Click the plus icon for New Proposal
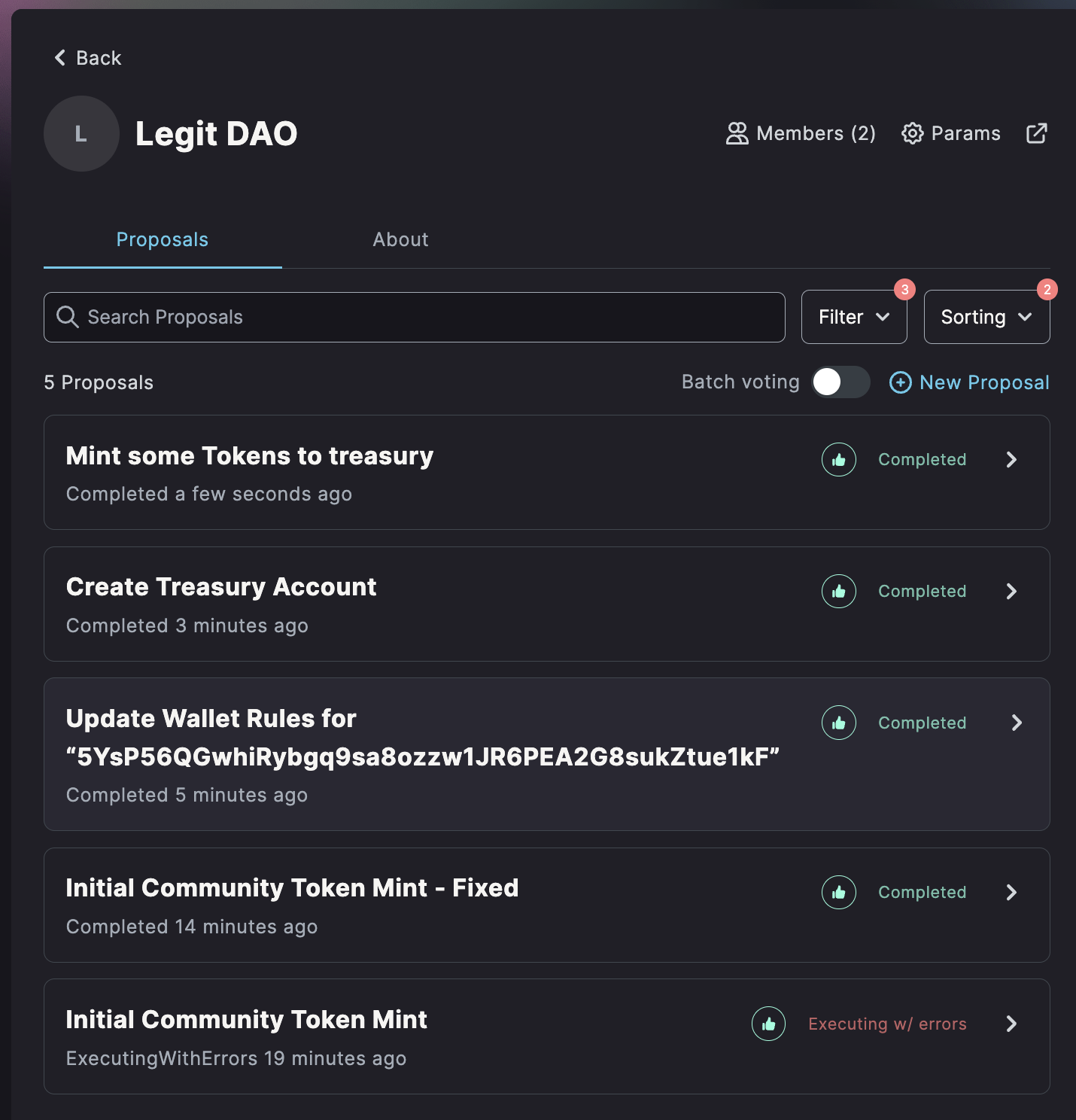Screen dimensions: 1076x1120 900,382
